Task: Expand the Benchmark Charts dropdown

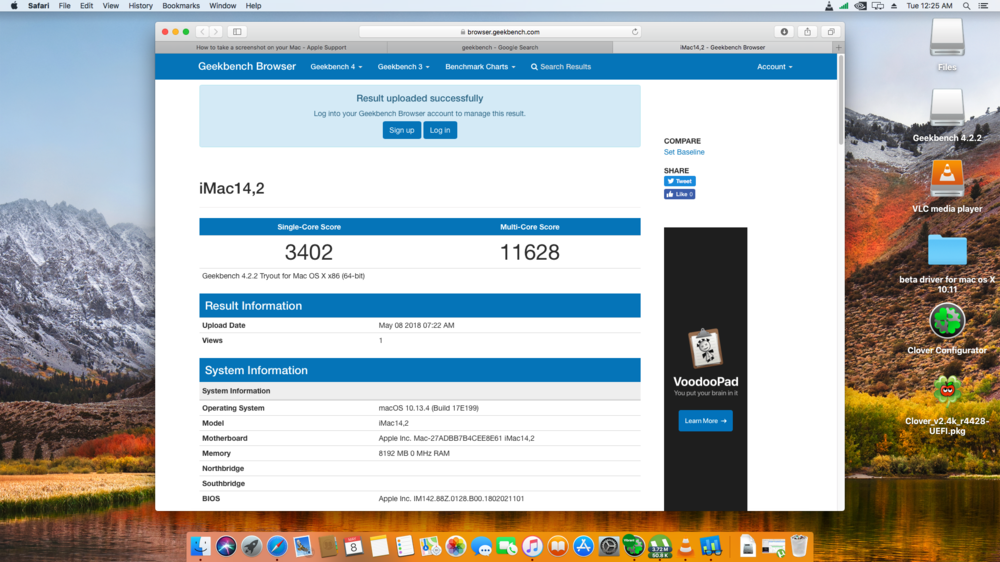Action: (x=480, y=67)
